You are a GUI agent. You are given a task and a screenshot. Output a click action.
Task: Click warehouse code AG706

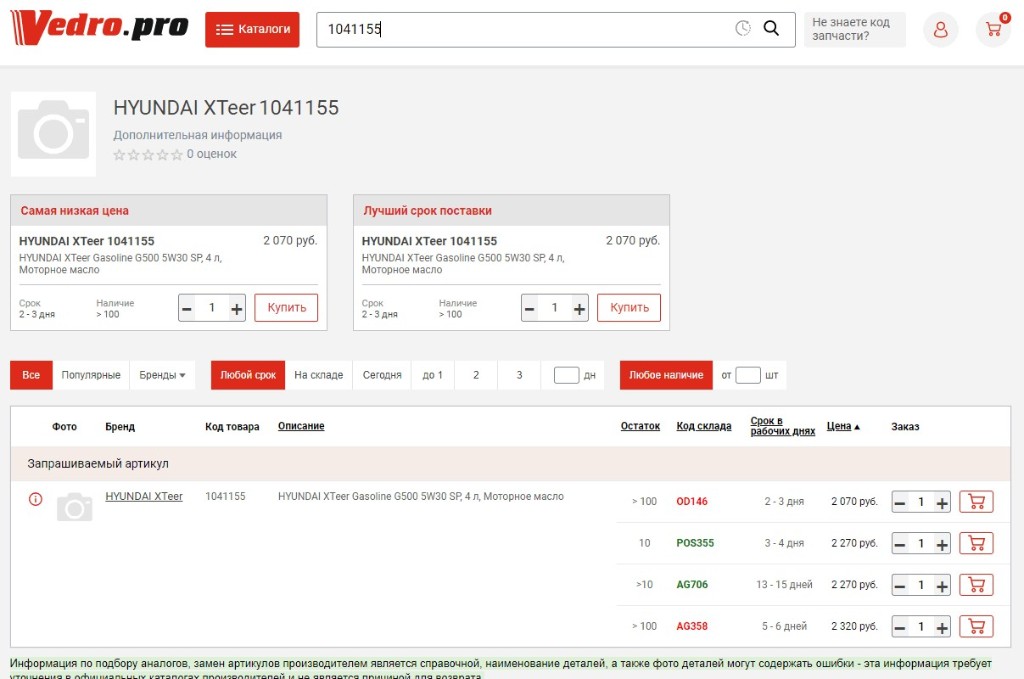pos(692,585)
